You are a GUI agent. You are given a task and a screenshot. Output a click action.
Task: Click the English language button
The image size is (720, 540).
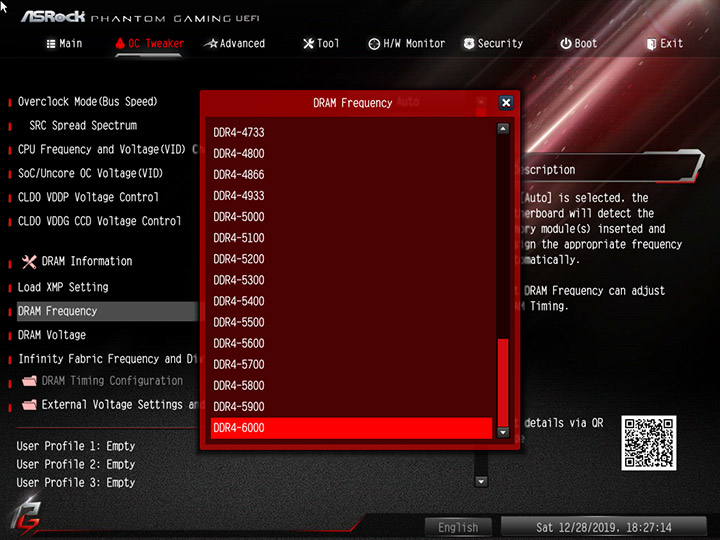coord(458,527)
